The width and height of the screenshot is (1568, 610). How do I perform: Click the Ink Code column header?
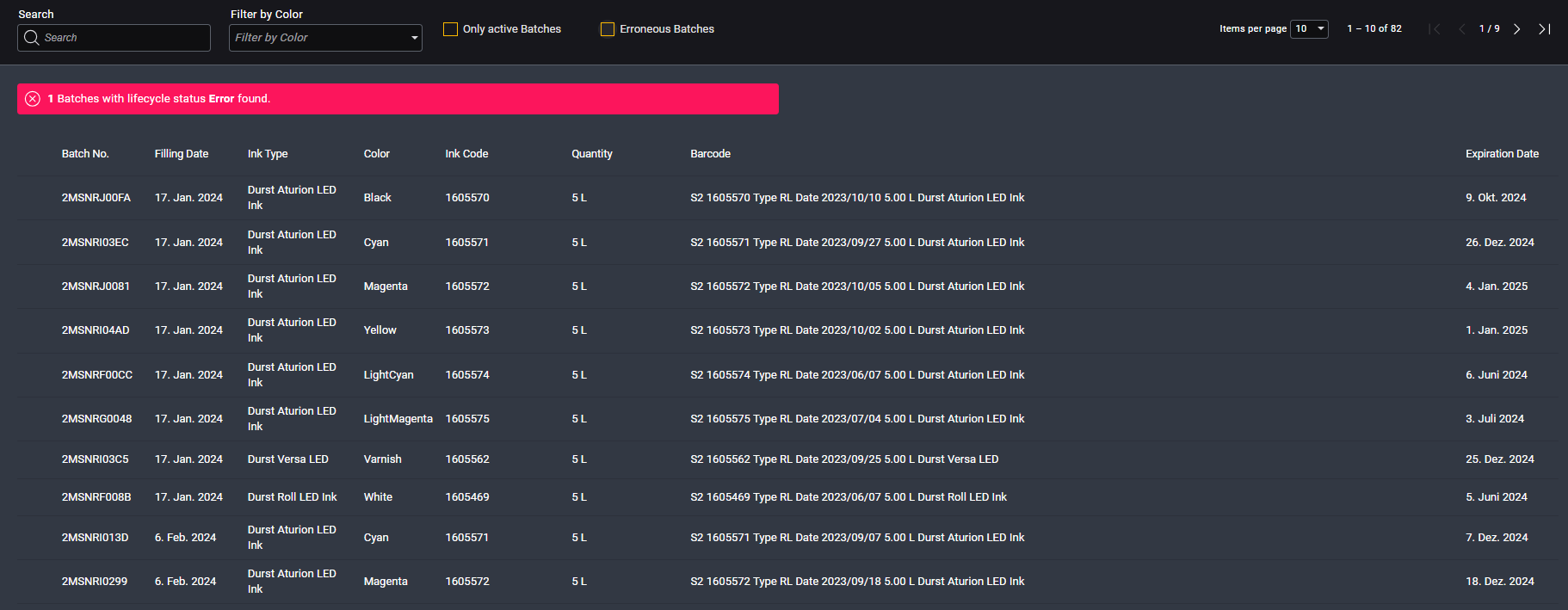point(466,154)
